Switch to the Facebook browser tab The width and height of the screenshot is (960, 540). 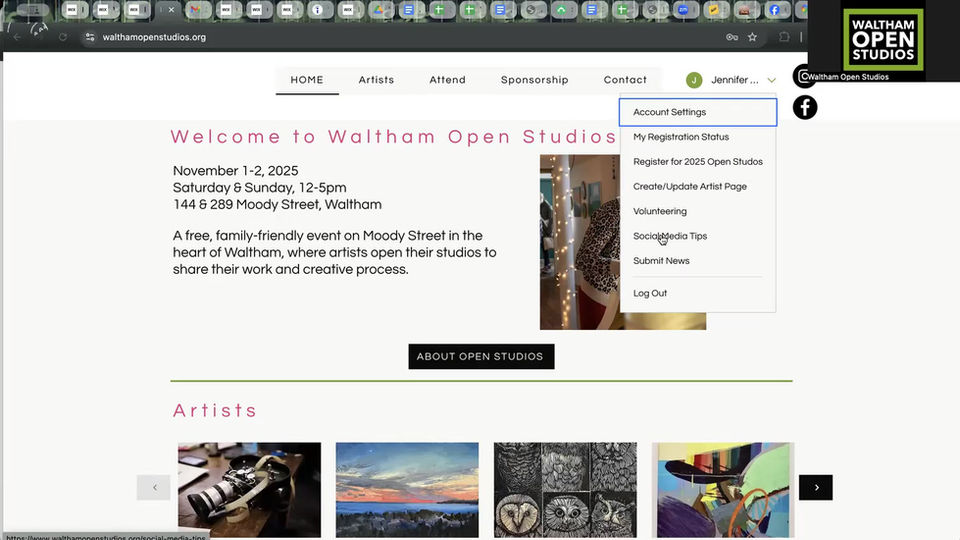pos(775,10)
